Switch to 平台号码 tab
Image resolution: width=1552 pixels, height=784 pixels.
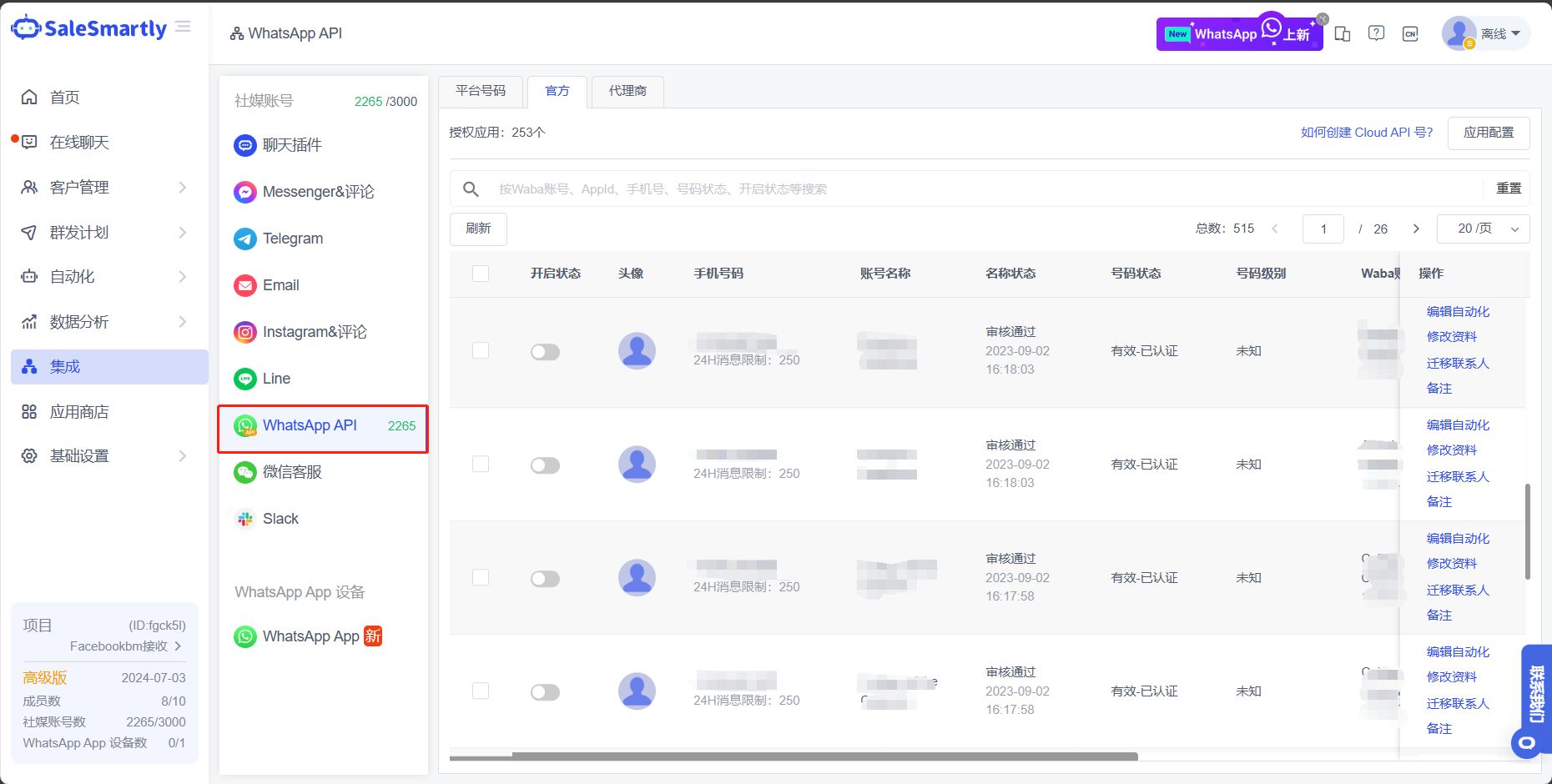point(481,91)
